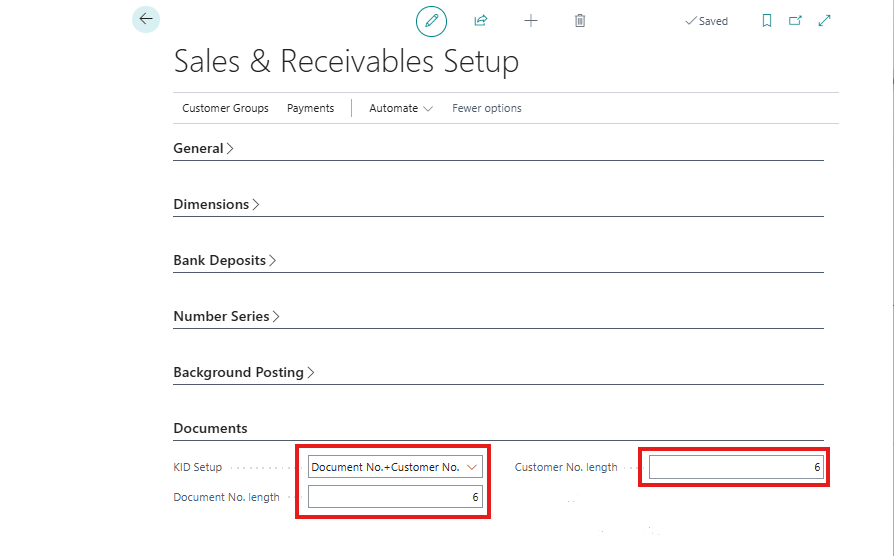Click the back arrow button
This screenshot has width=894, height=556.
pyautogui.click(x=146, y=19)
